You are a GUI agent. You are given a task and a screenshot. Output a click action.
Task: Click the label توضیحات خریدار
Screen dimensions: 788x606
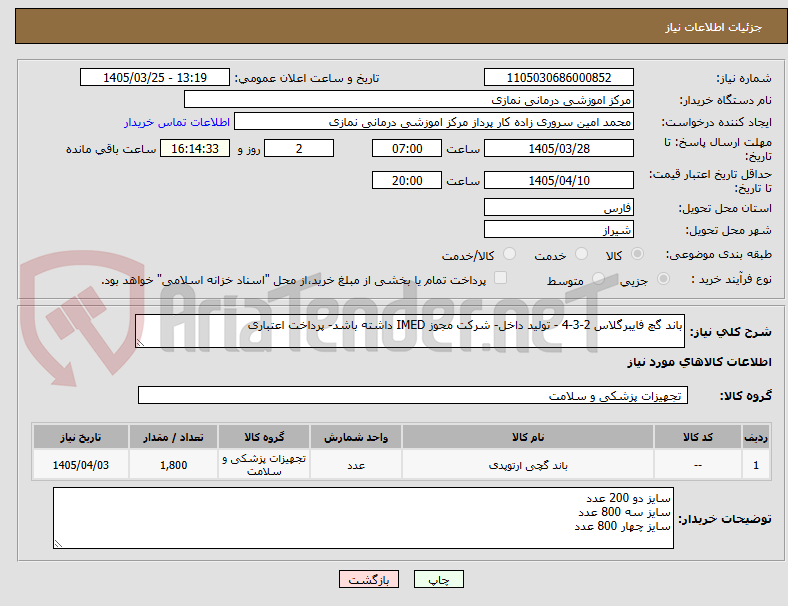[x=725, y=519]
